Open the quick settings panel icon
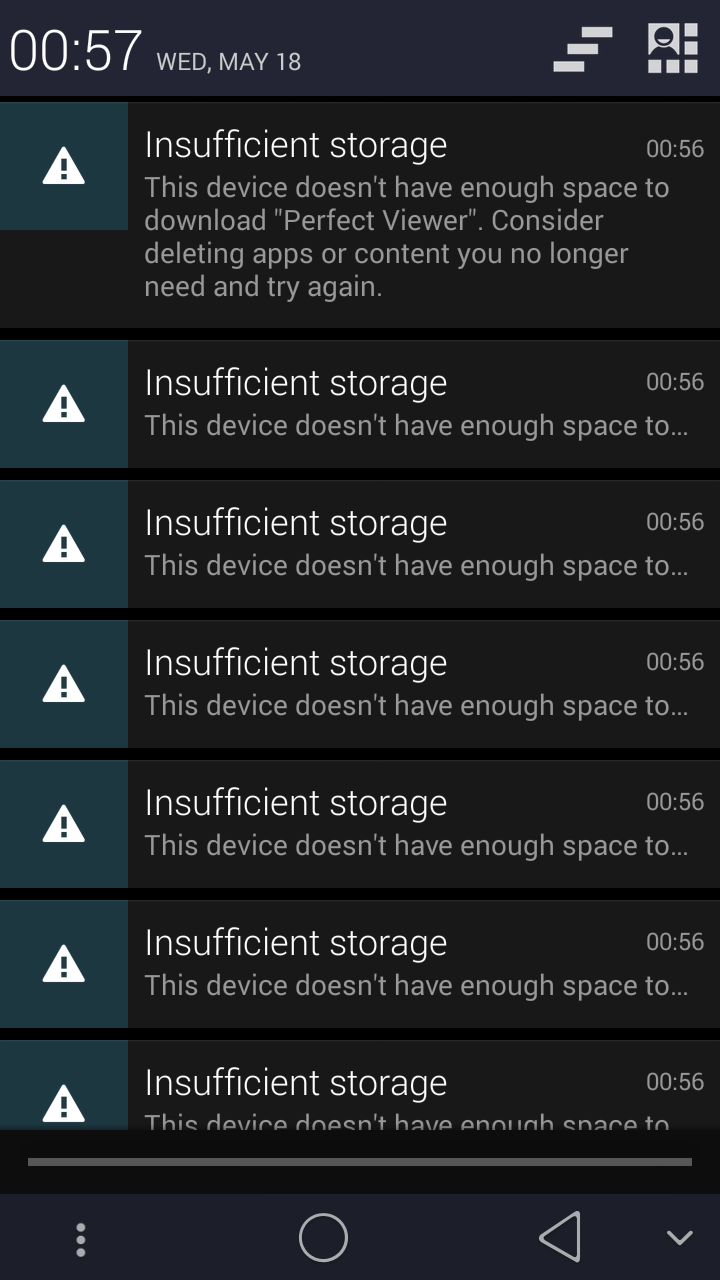Screen dimensions: 720x1280 click(x=672, y=49)
